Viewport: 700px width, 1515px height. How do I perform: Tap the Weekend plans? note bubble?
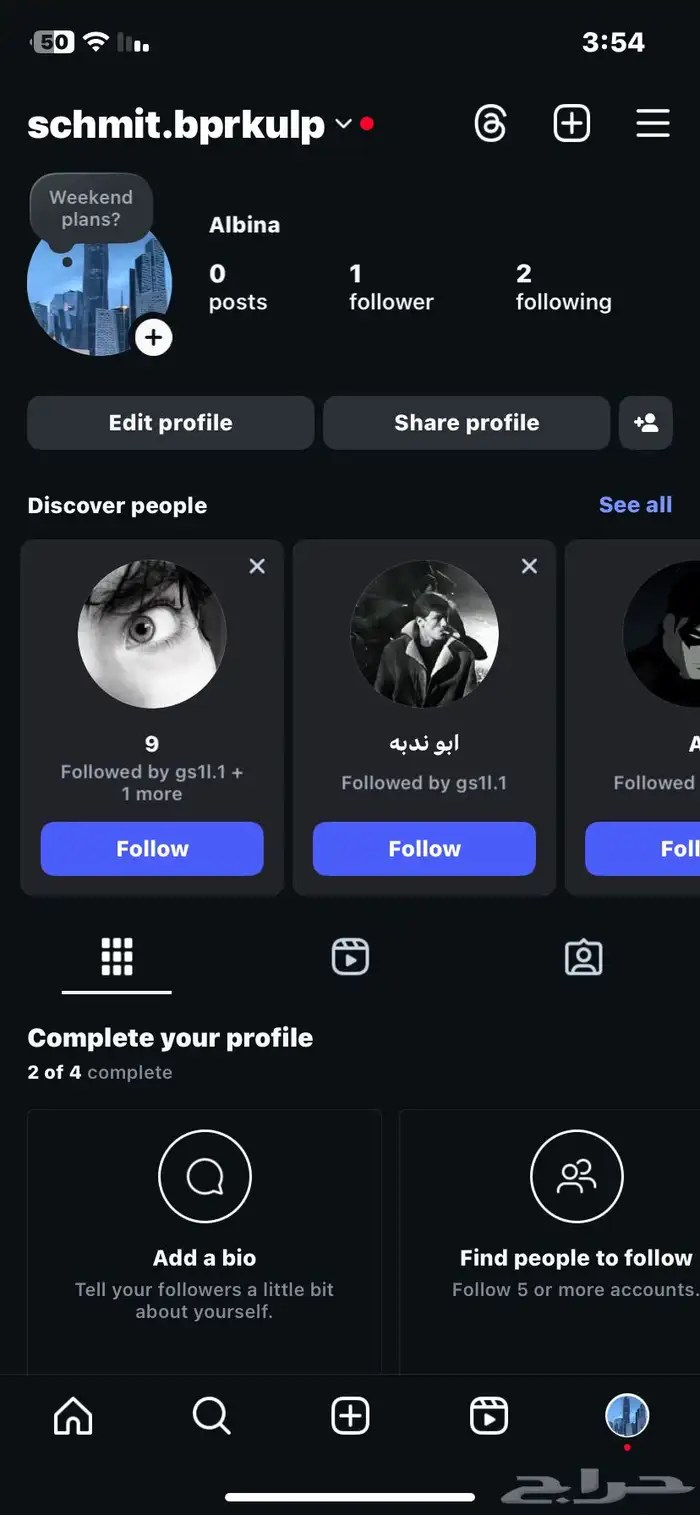point(91,208)
